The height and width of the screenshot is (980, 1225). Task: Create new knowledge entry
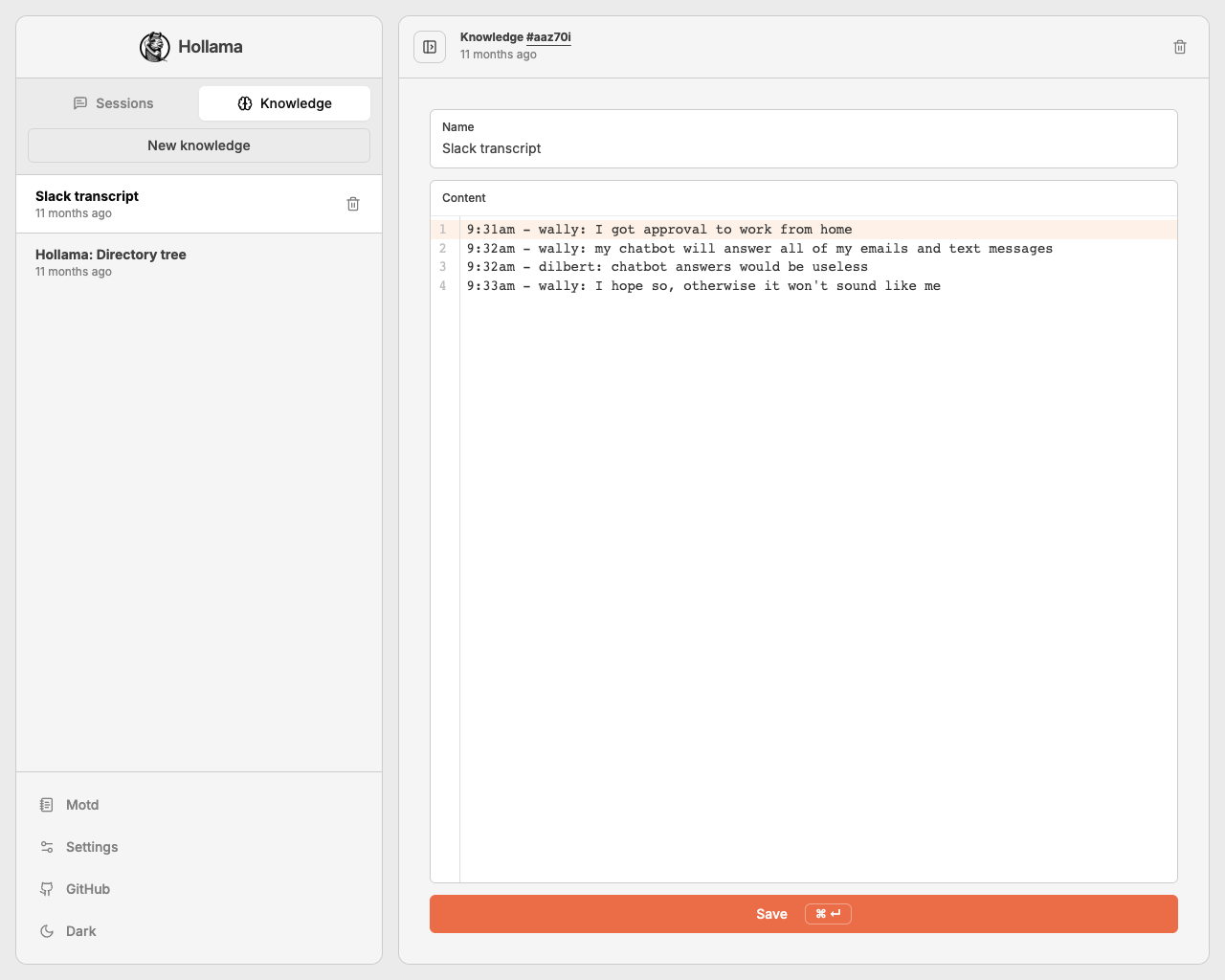[199, 145]
